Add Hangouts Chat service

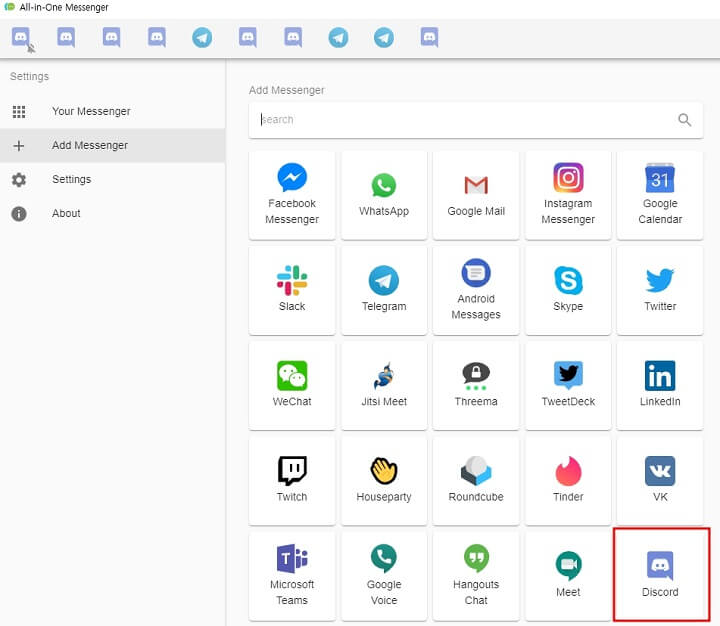[476, 576]
